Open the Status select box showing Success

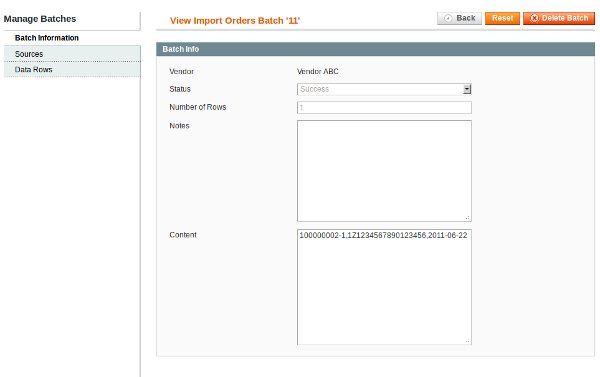point(384,89)
